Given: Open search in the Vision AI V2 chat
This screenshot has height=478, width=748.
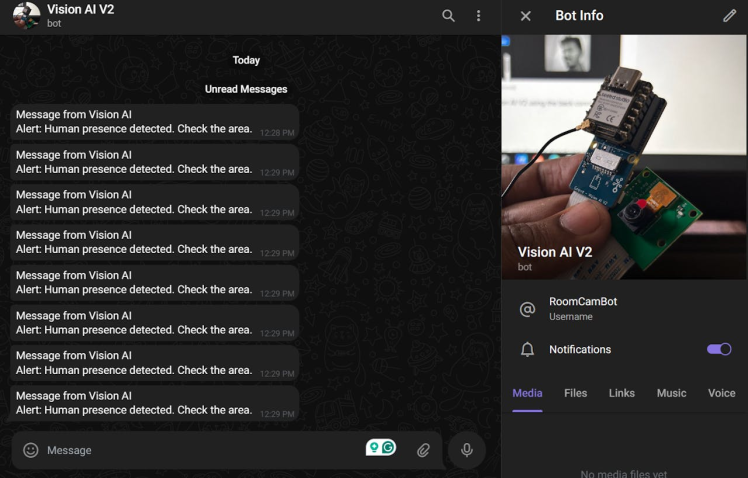Looking at the screenshot, I should 448,16.
